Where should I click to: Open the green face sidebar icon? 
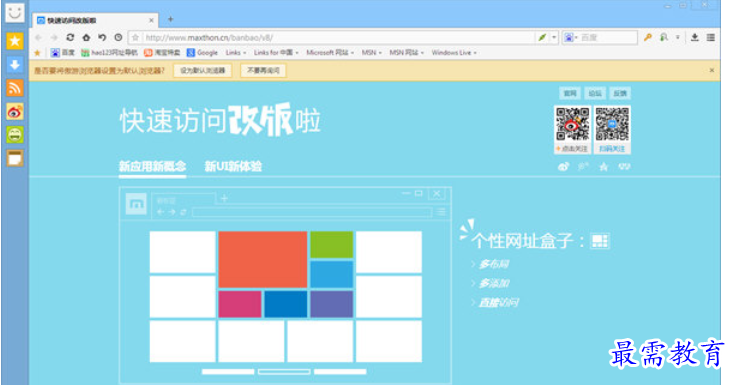(15, 135)
